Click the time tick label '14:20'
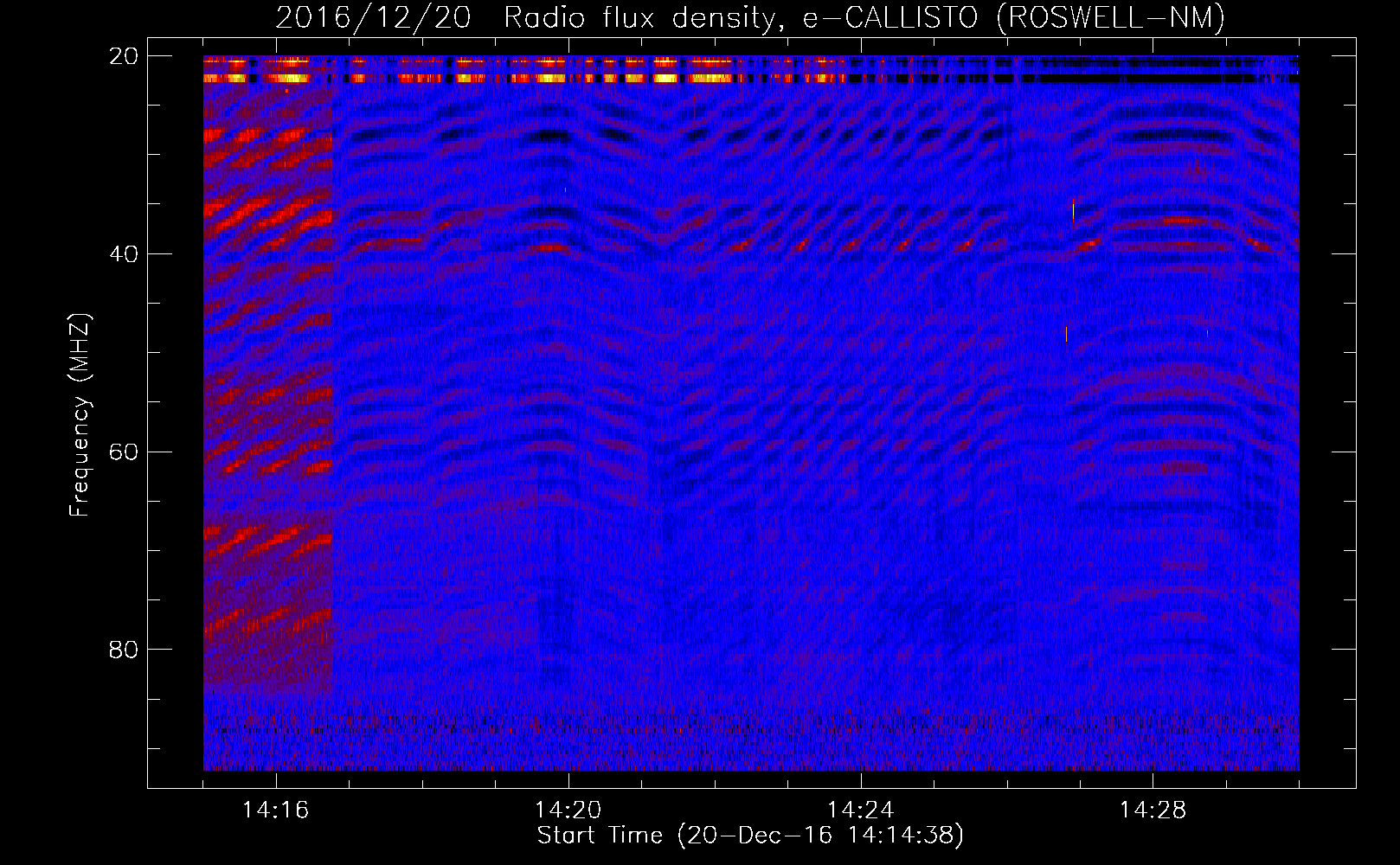1400x865 pixels. pos(568,810)
